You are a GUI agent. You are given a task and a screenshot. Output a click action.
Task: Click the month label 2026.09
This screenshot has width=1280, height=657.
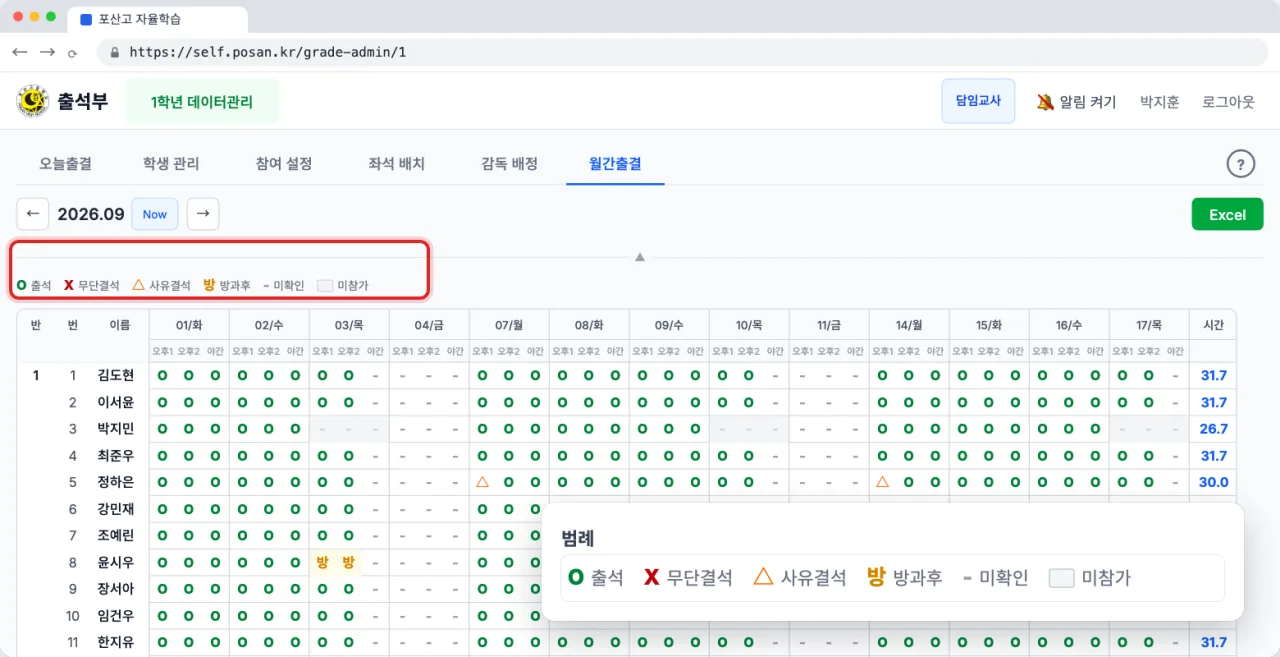[x=91, y=214]
